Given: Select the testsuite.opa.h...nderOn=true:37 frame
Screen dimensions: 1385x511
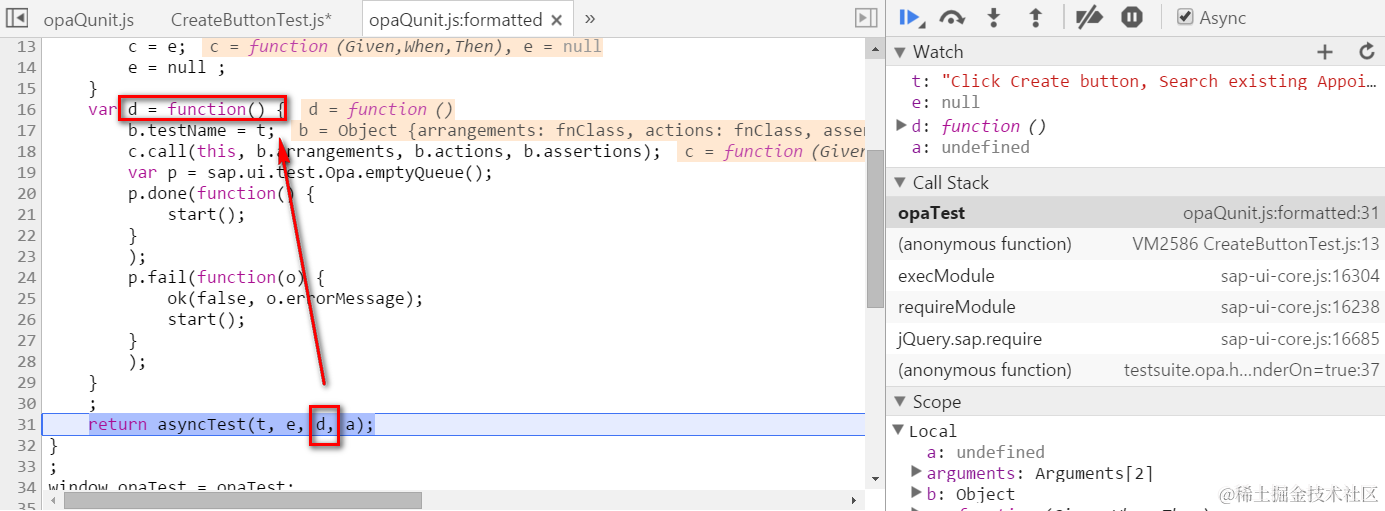Looking at the screenshot, I should pyautogui.click(x=1135, y=370).
